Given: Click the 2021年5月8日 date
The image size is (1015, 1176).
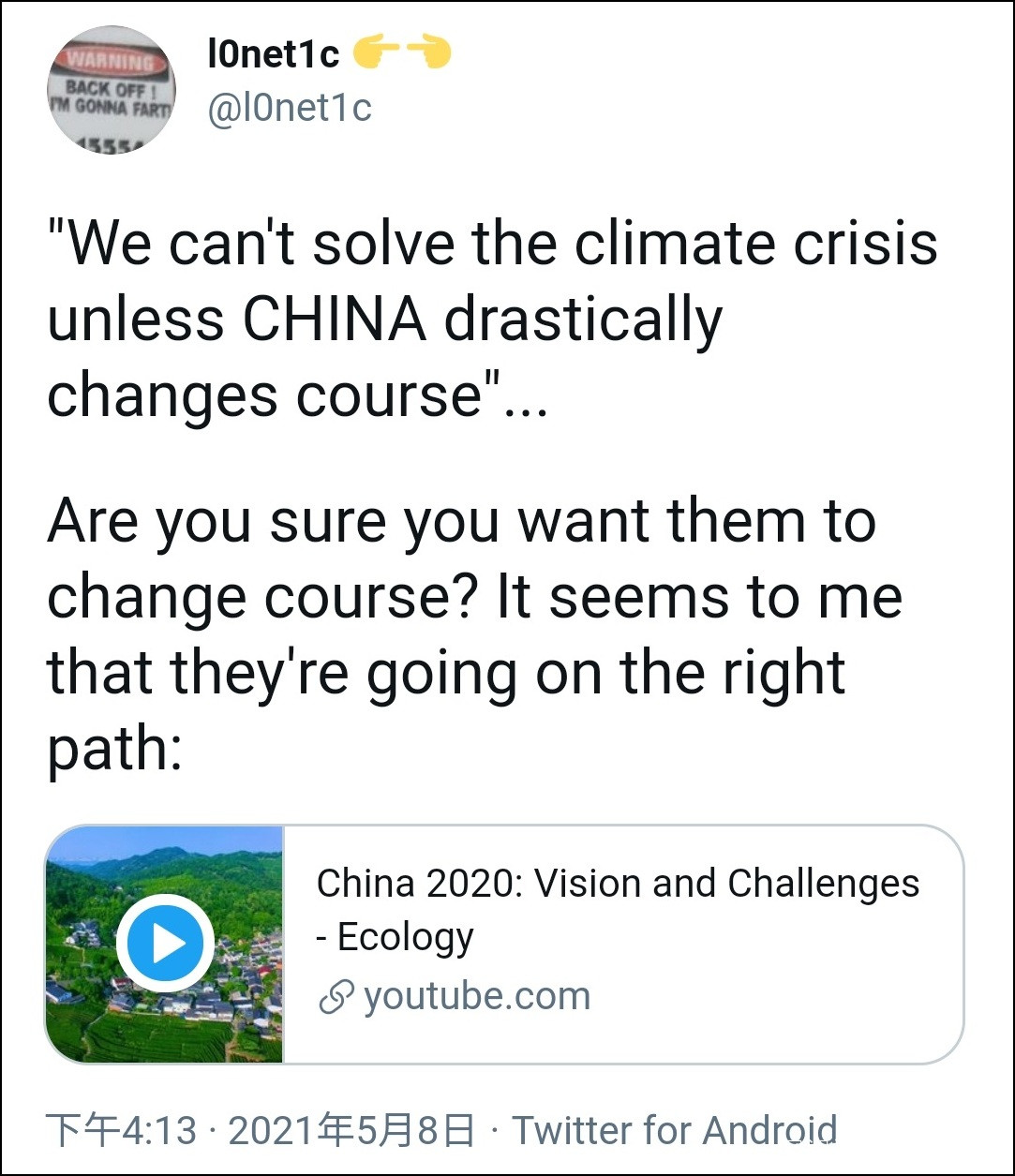Looking at the screenshot, I should tap(351, 1130).
